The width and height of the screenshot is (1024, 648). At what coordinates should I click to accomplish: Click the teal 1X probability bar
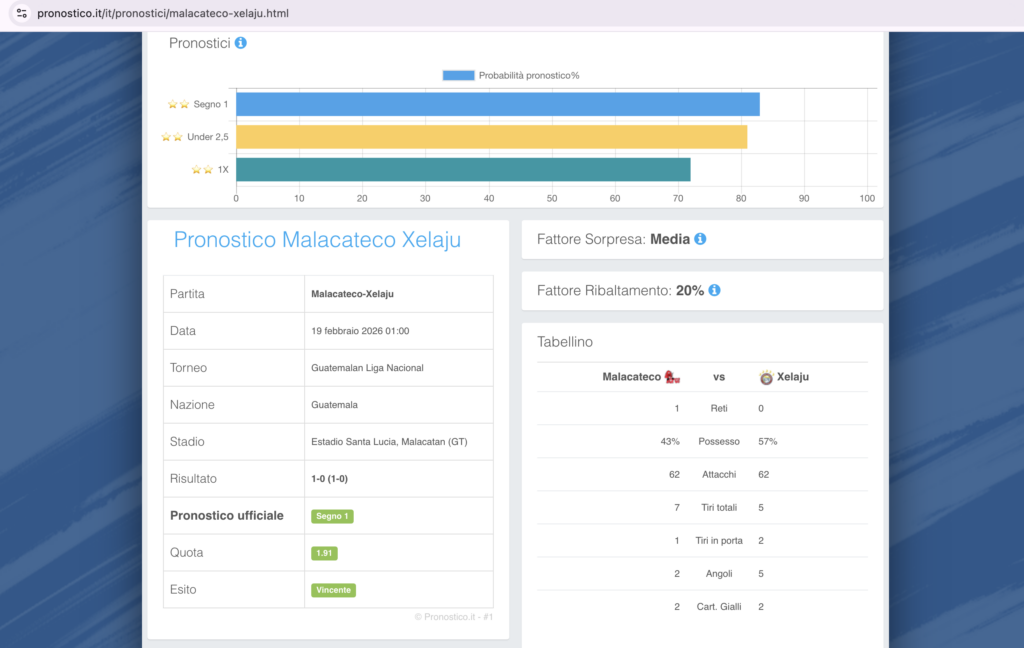point(463,170)
